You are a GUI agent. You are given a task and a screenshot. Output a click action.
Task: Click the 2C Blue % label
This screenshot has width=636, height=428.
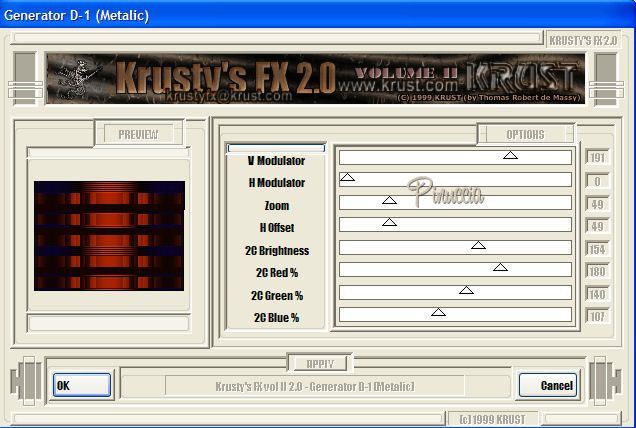(276, 318)
